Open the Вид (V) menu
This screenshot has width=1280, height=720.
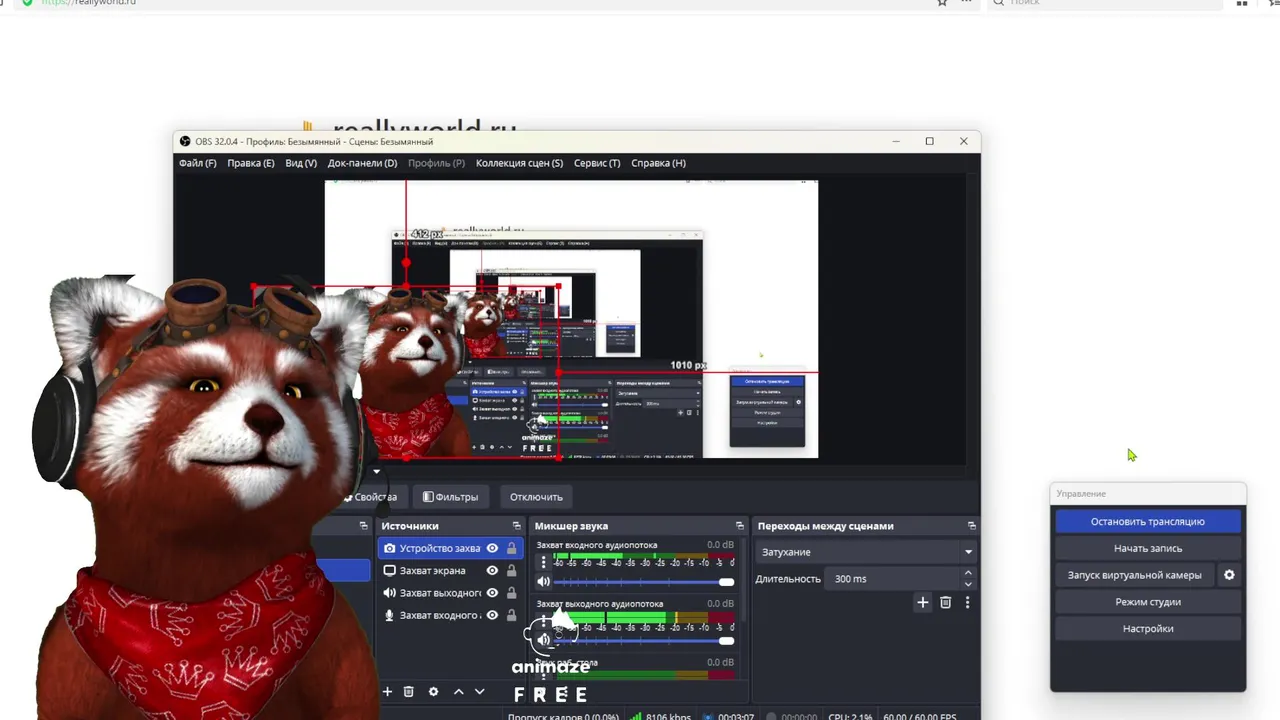pos(301,163)
